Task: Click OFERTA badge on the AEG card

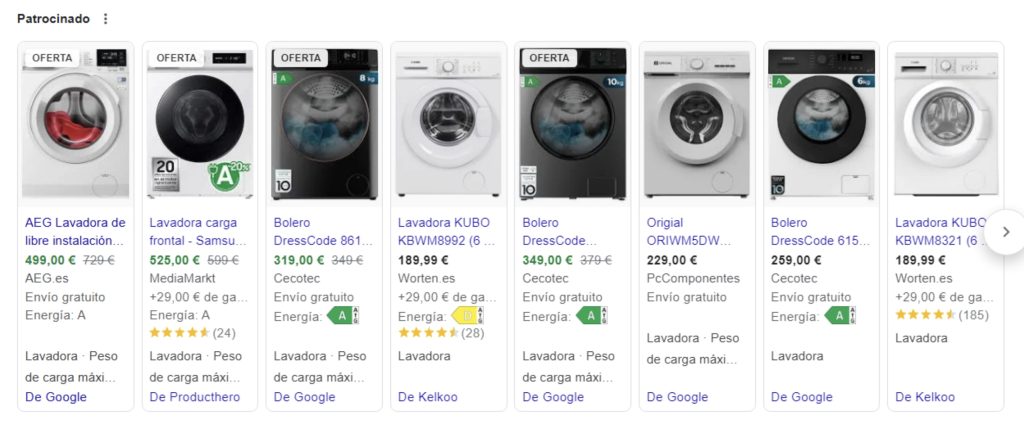Action: [x=52, y=58]
